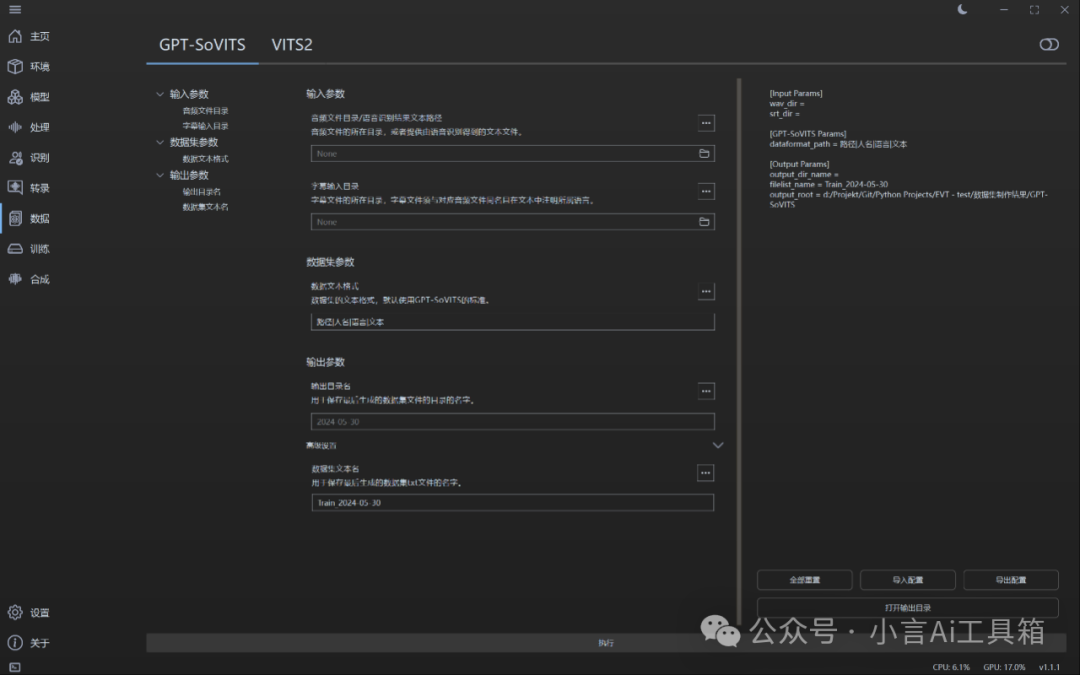
Task: Focus the 输出目录名 input field
Action: (512, 422)
